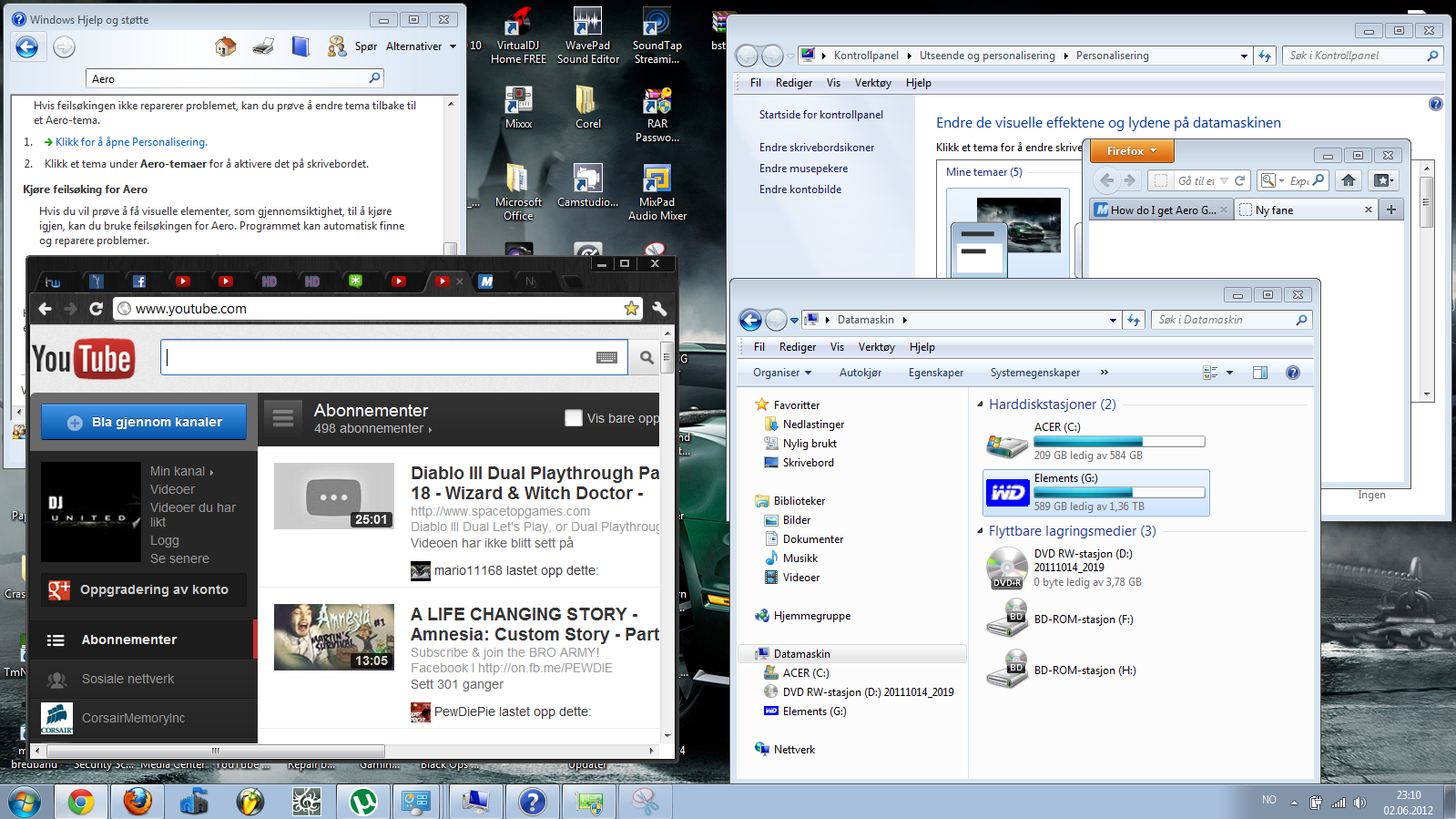Reload the YouTube page in Chrome
The width and height of the screenshot is (1456, 819).
coord(96,309)
